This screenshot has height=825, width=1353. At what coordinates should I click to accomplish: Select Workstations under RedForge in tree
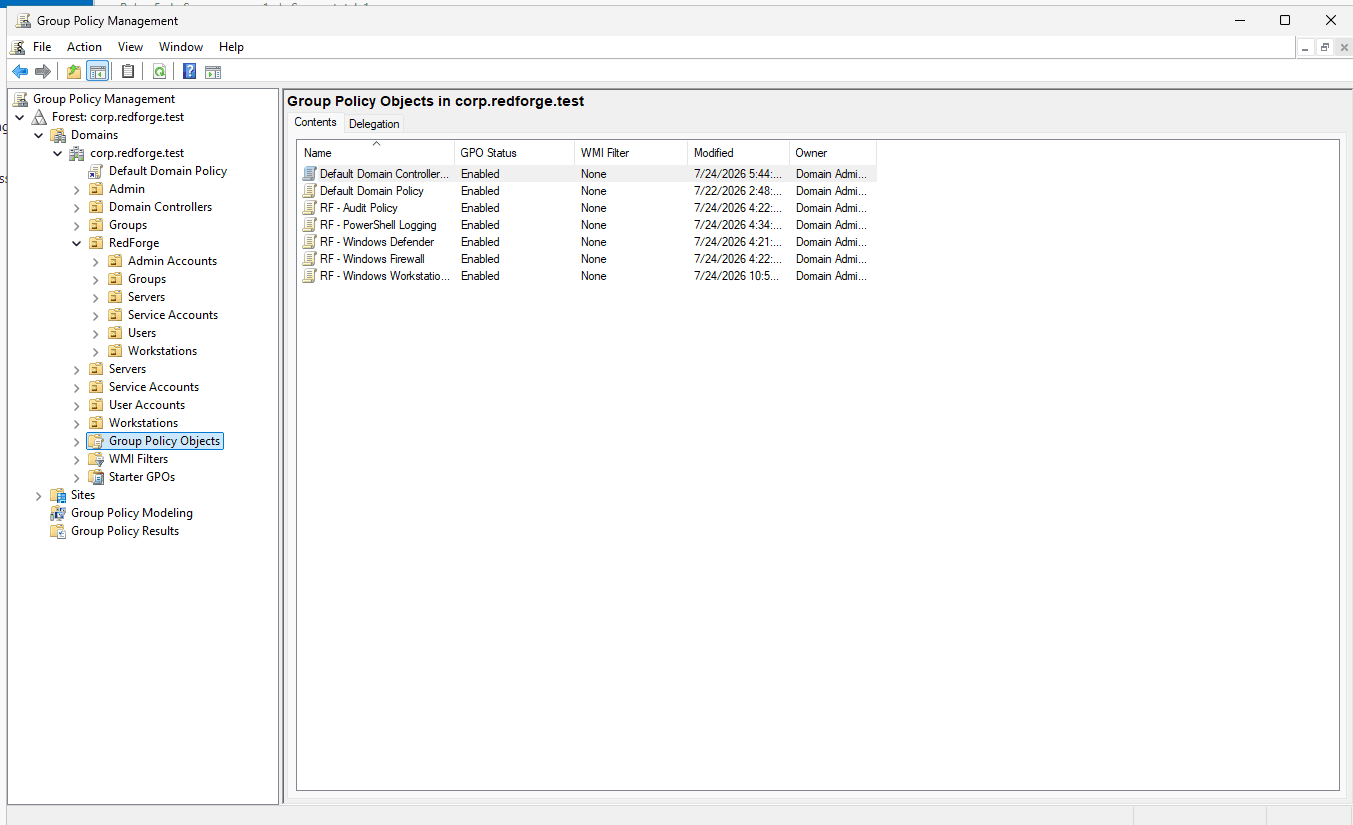162,351
